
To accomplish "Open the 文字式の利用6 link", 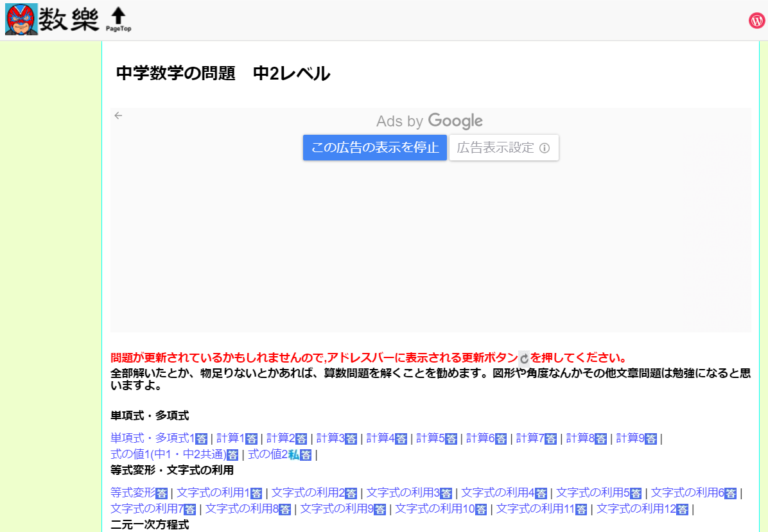I will pos(688,493).
